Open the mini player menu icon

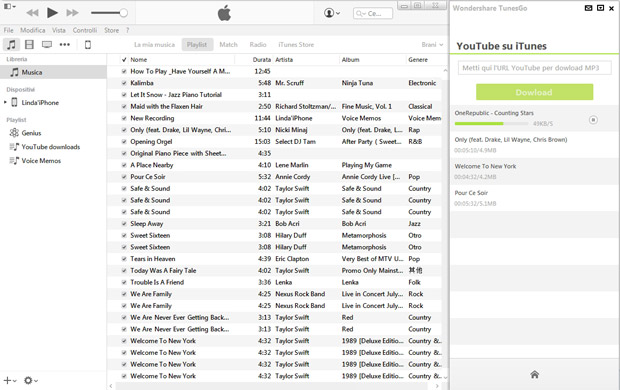[9, 6]
